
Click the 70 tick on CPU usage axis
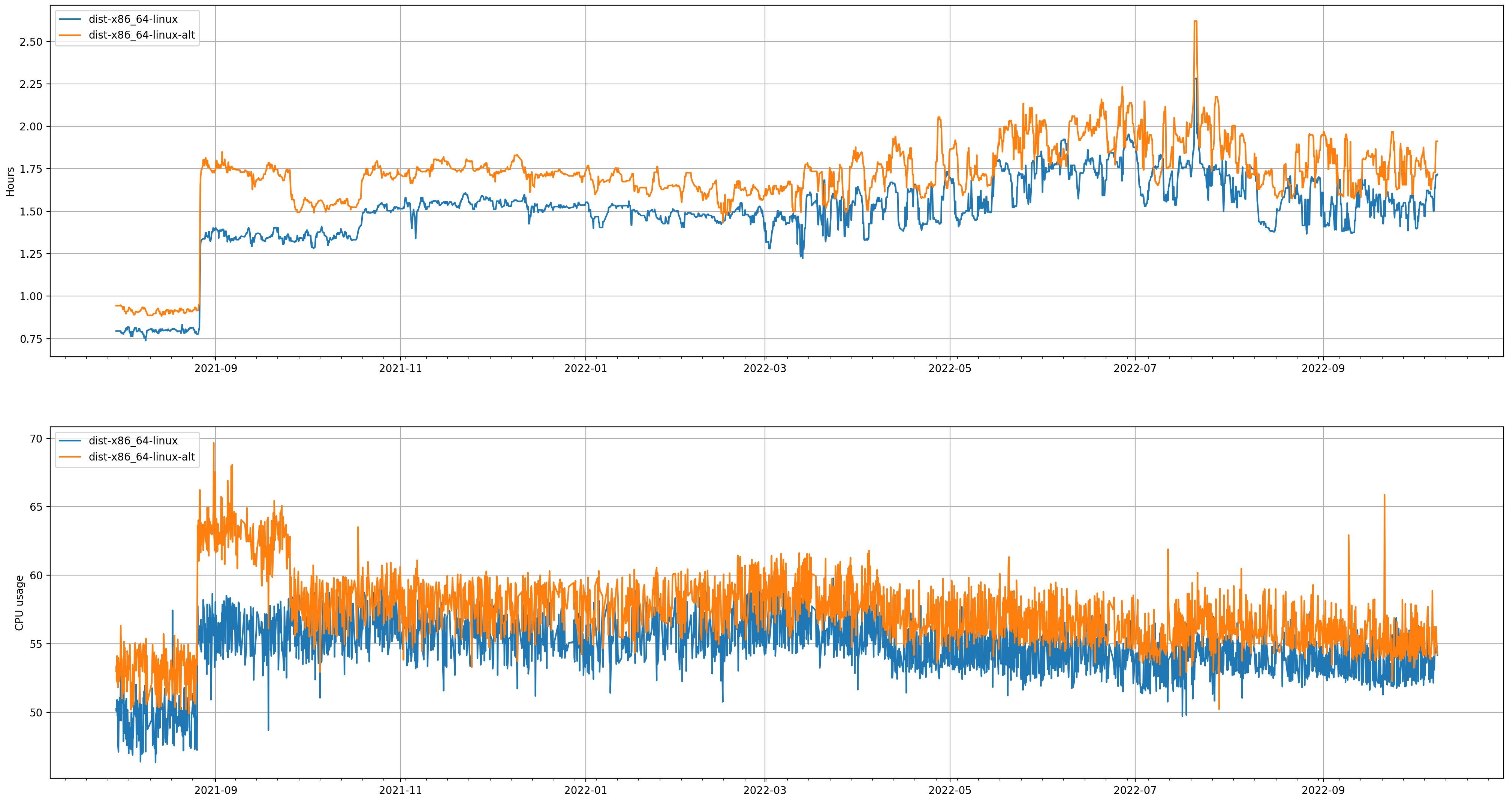(36, 438)
